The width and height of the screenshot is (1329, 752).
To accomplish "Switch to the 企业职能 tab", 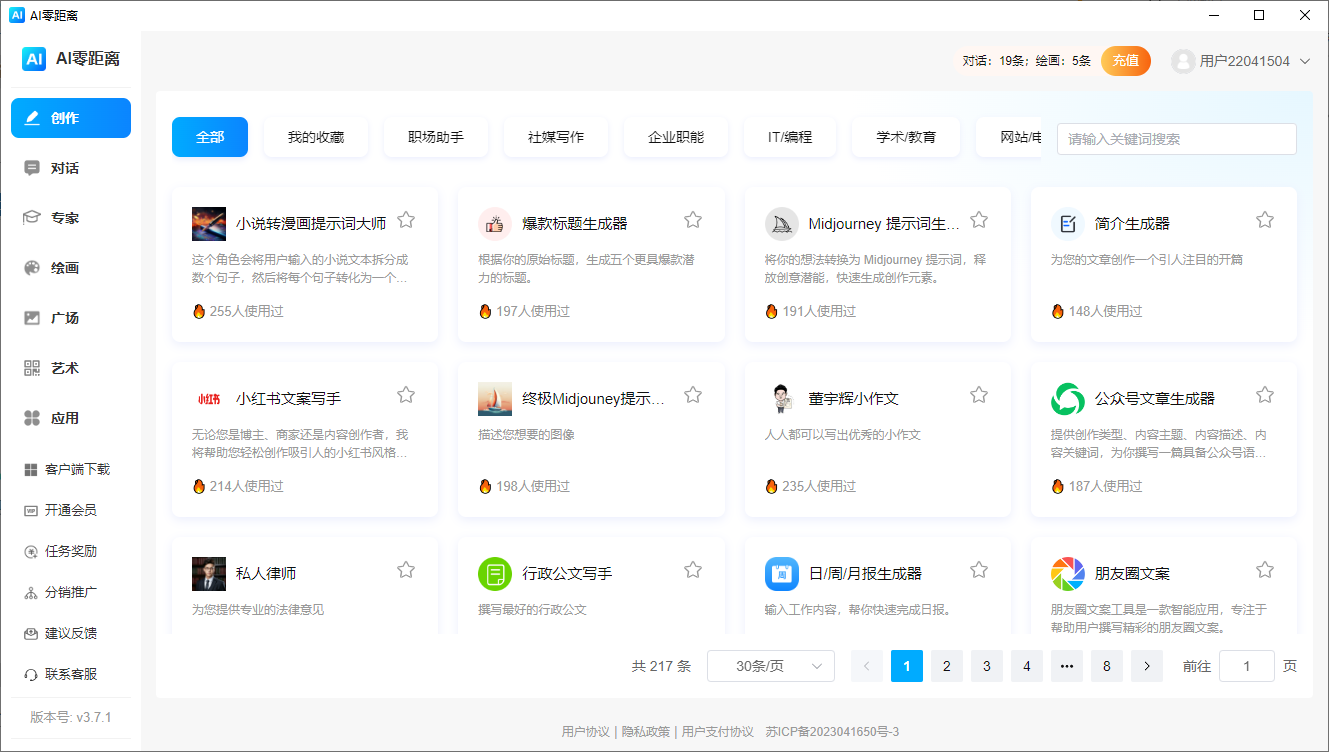I will (x=676, y=137).
